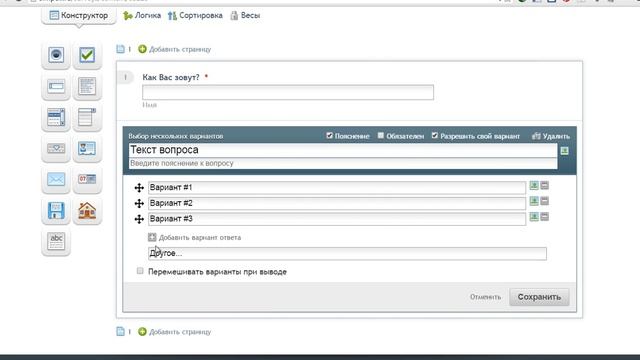Switch to the Логика tab

coord(142,16)
